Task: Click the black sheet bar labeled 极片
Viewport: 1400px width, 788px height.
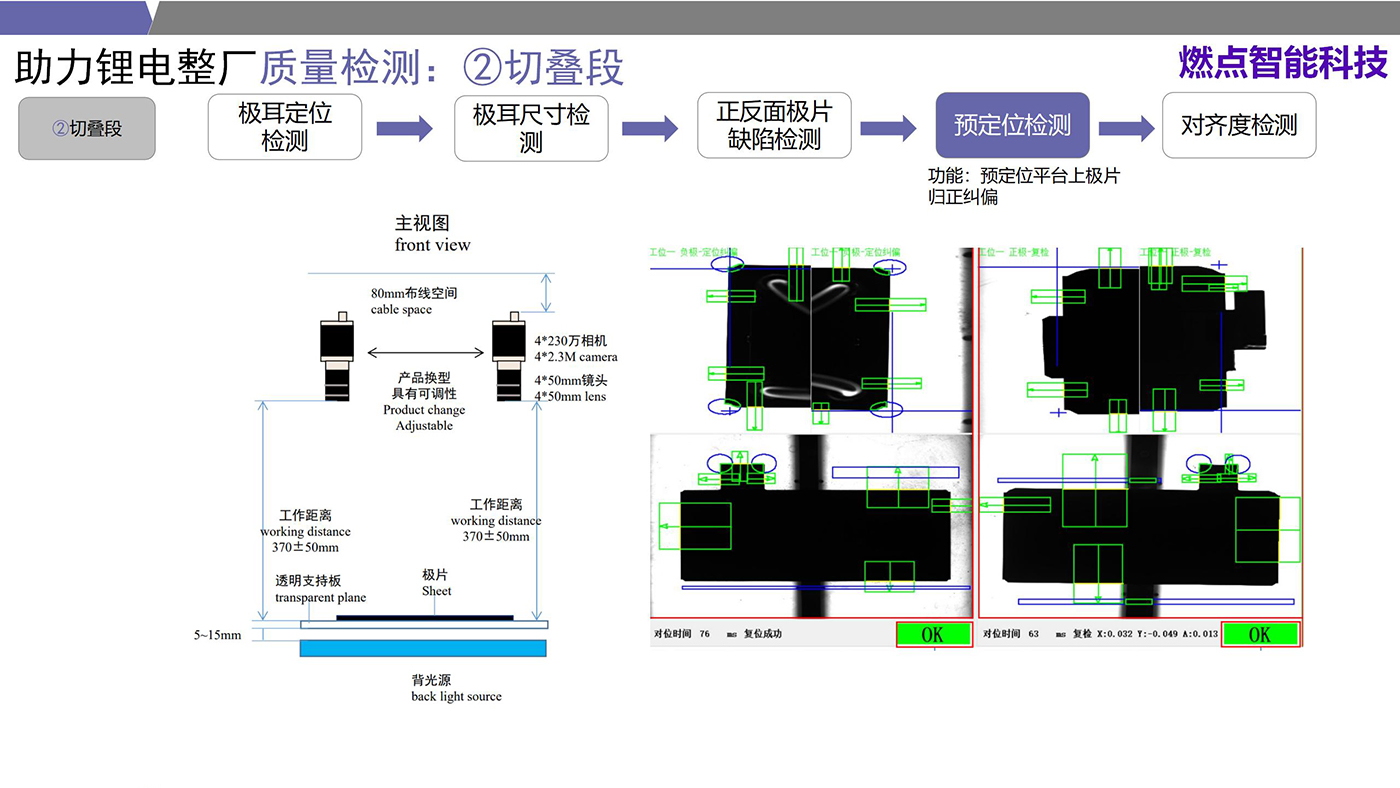Action: click(x=424, y=617)
